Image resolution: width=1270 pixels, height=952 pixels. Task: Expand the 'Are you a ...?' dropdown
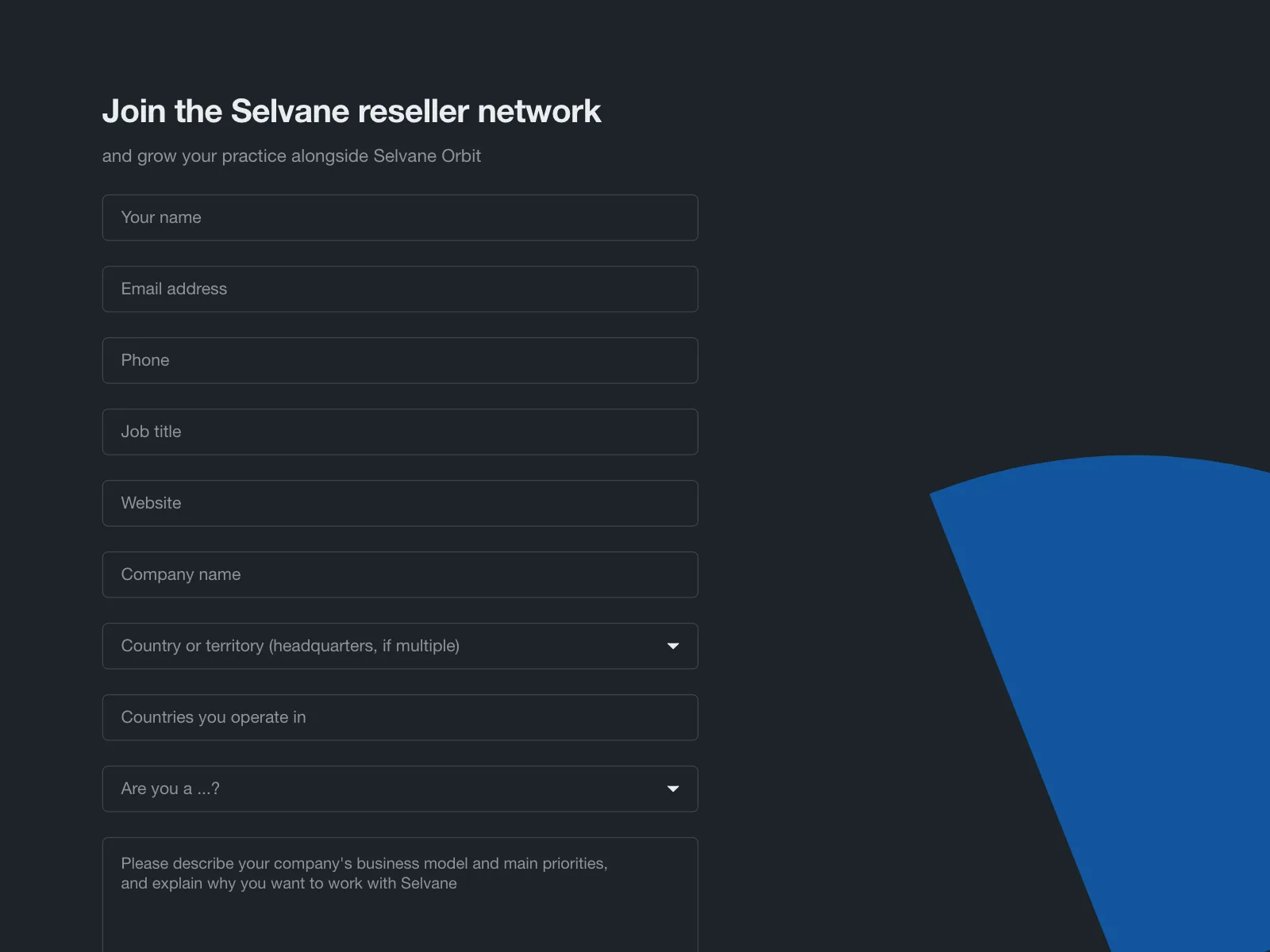[400, 789]
